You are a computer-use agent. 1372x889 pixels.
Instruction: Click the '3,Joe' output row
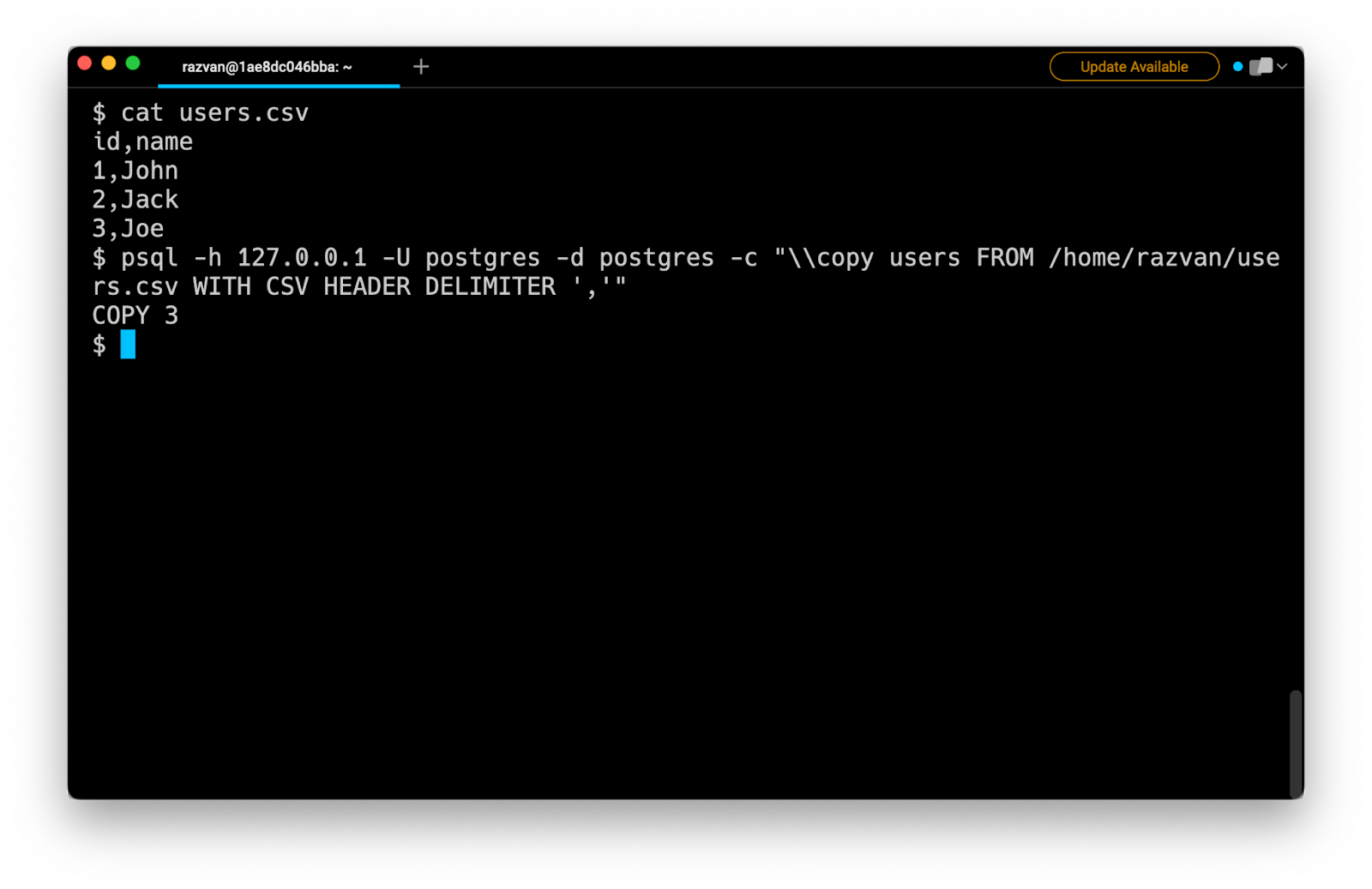click(128, 229)
